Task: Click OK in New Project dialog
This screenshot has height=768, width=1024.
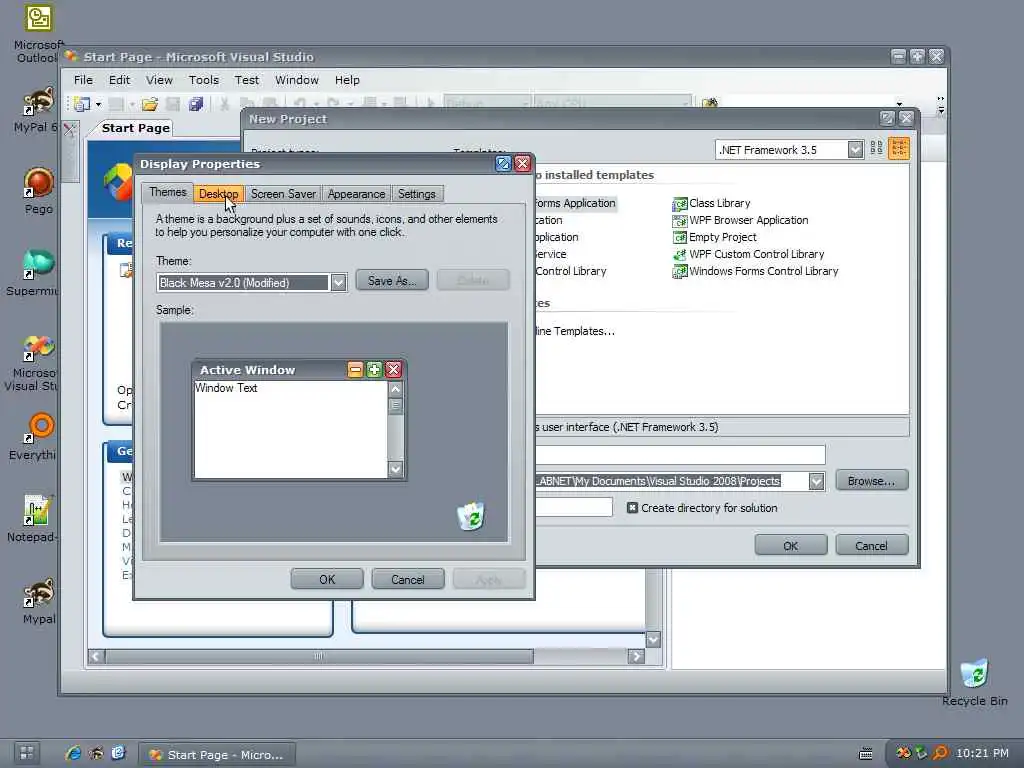Action: [x=791, y=545]
